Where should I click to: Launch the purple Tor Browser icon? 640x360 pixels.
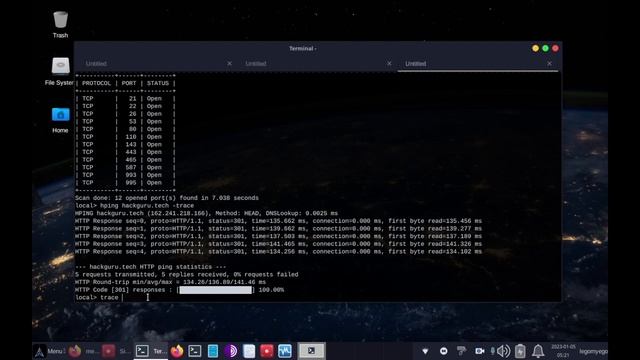point(231,351)
